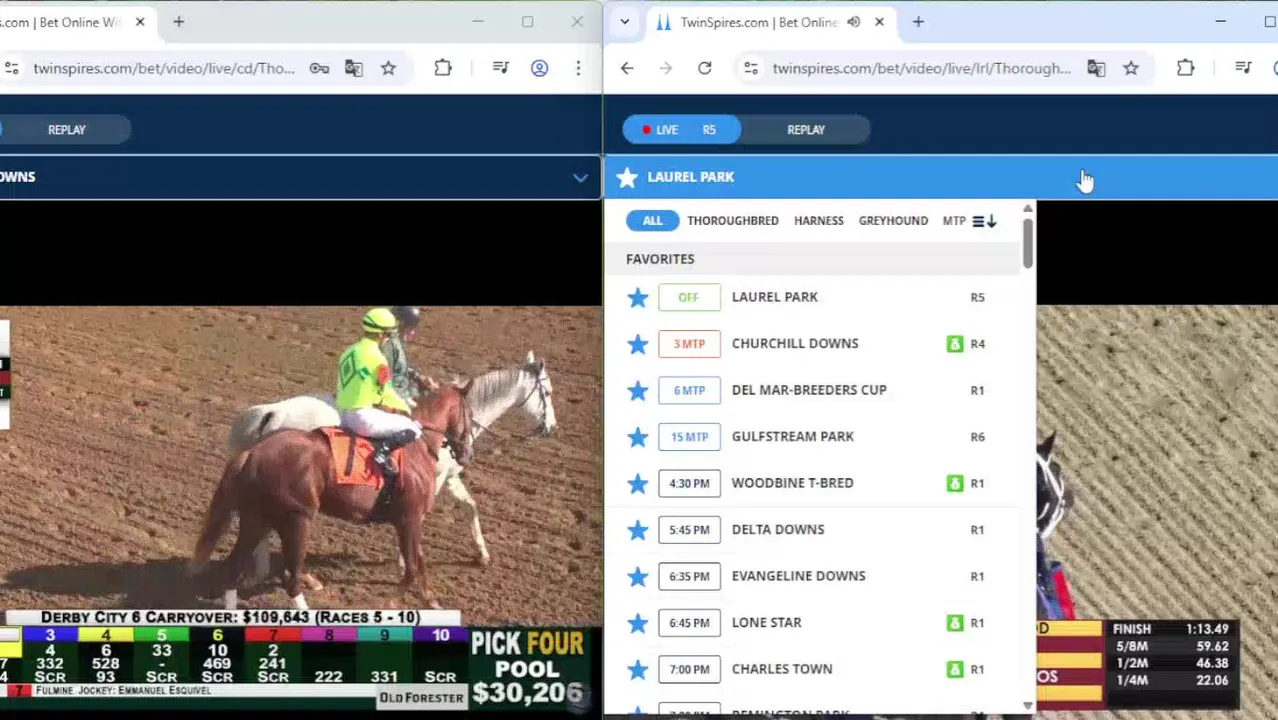This screenshot has height=720, width=1278.
Task: Open the translate icon in the right browser address bar
Action: [x=1096, y=68]
